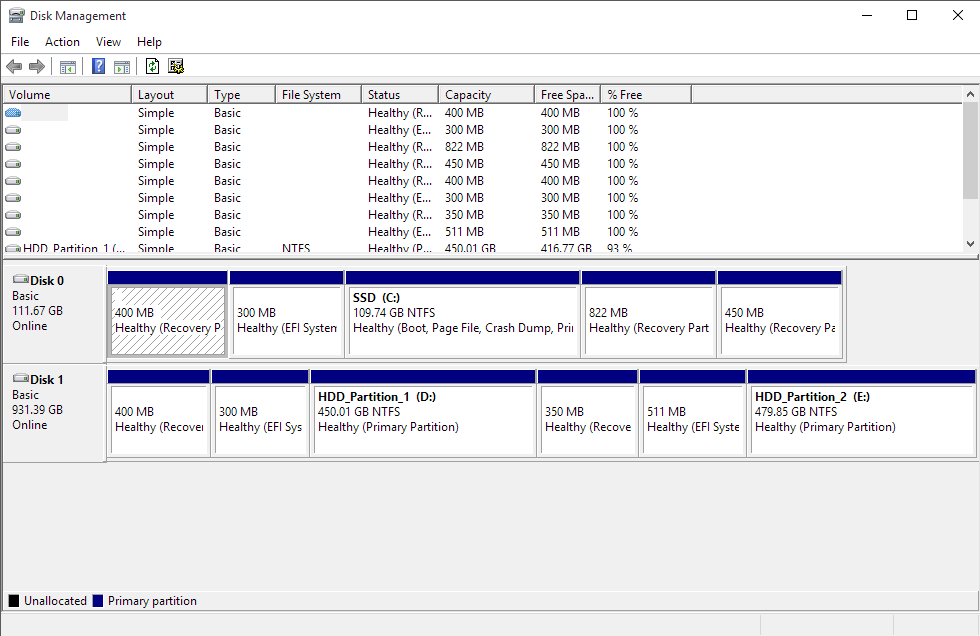This screenshot has width=980, height=636.
Task: Toggle the Show/Hide Console Tree icon
Action: coord(67,66)
